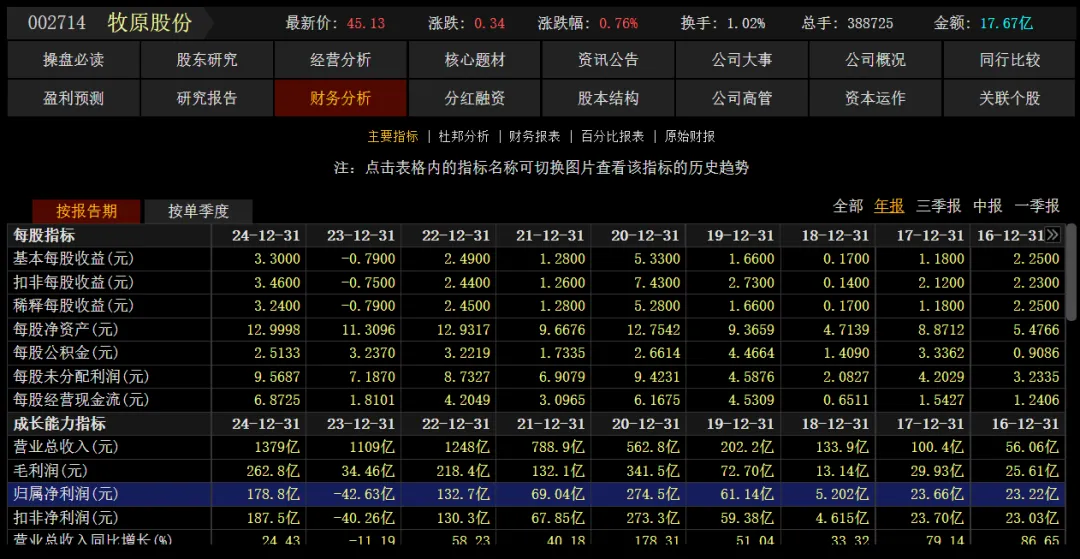Show trend for 每股公积金(元)

pyautogui.click(x=66, y=353)
